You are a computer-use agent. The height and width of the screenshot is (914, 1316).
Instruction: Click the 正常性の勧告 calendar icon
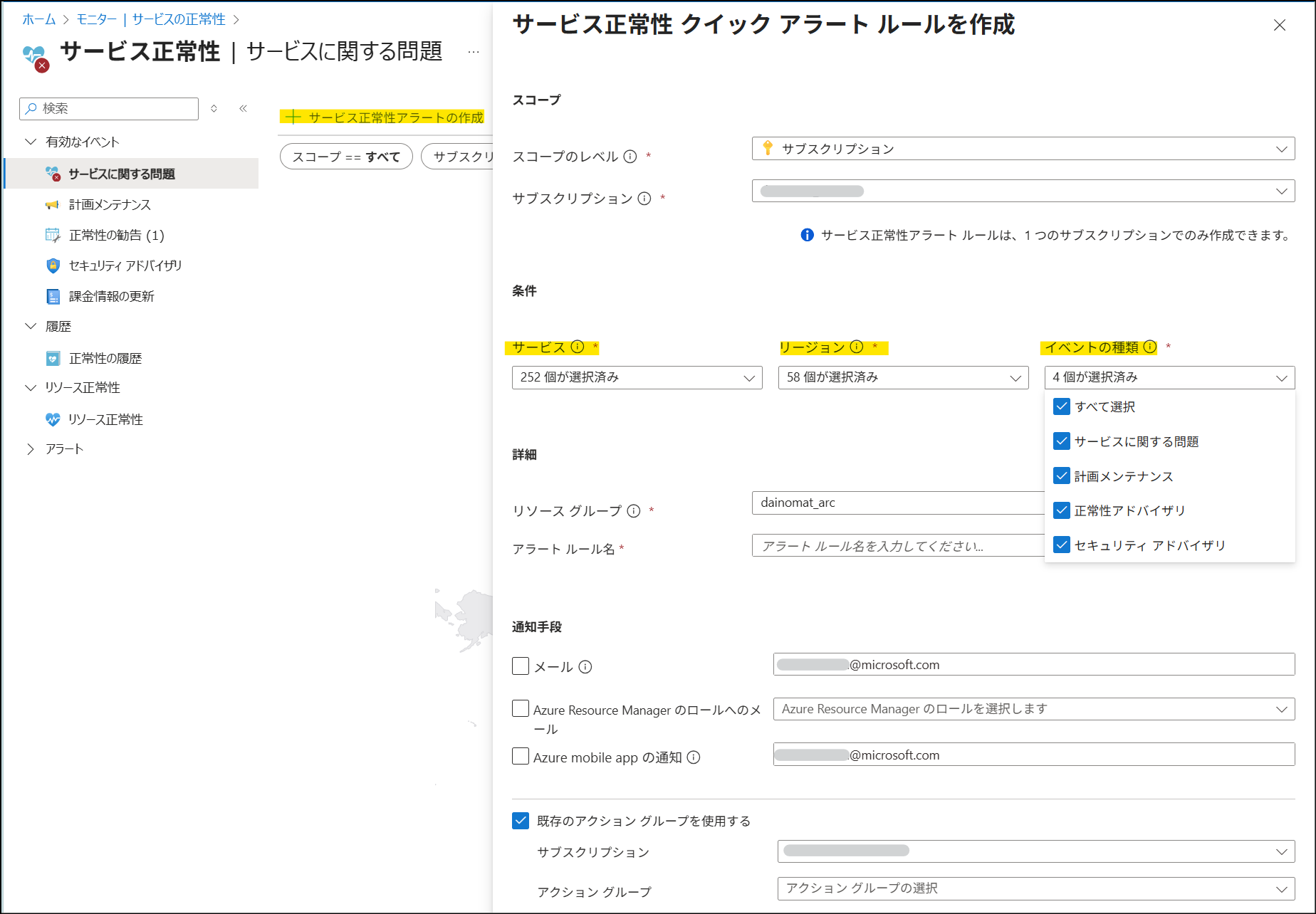(53, 236)
